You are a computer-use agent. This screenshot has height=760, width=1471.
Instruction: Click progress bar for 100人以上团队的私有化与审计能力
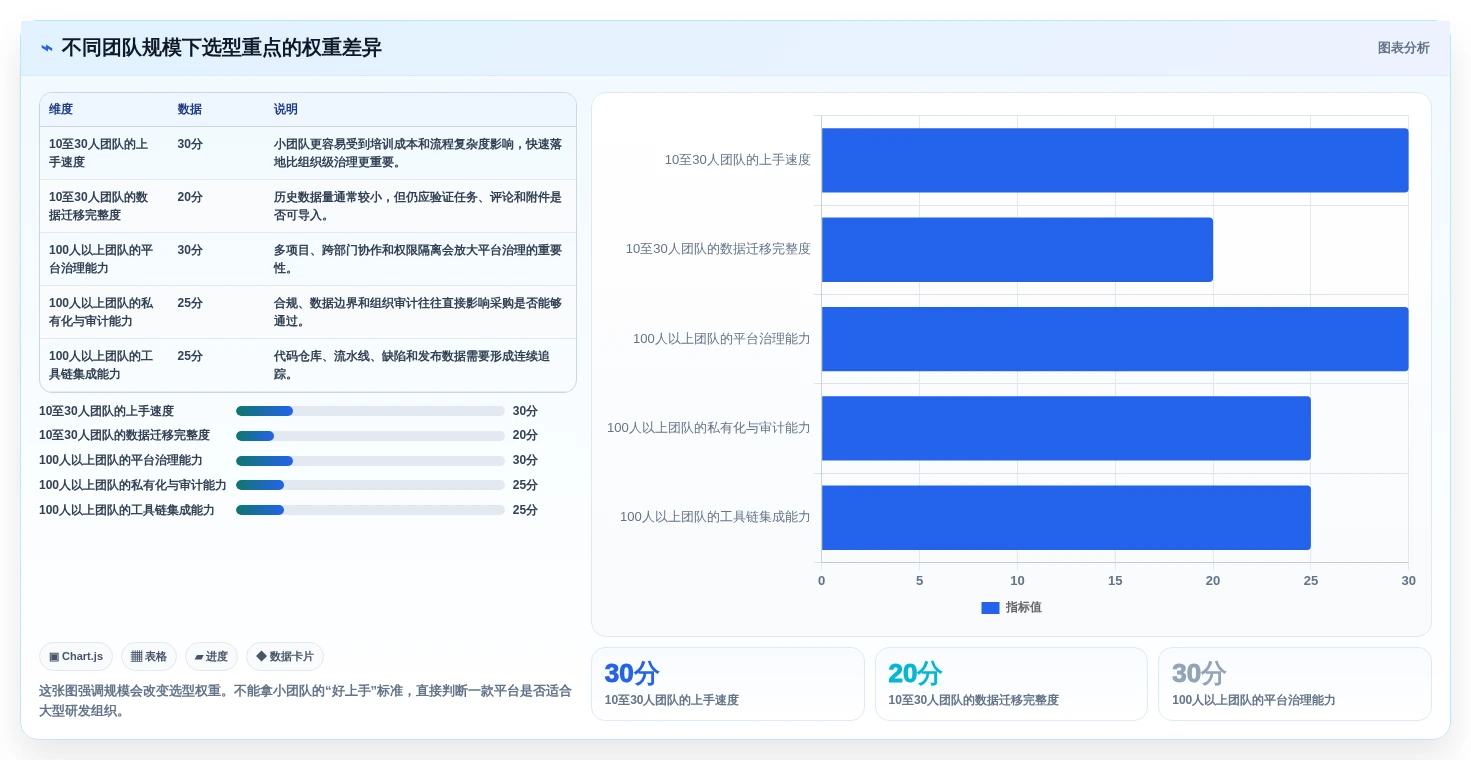(x=370, y=485)
